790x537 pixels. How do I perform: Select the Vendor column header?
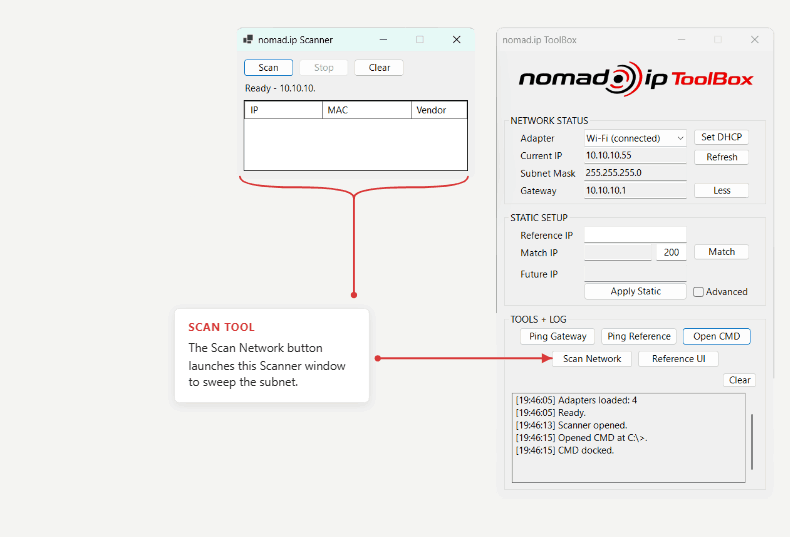coord(439,110)
